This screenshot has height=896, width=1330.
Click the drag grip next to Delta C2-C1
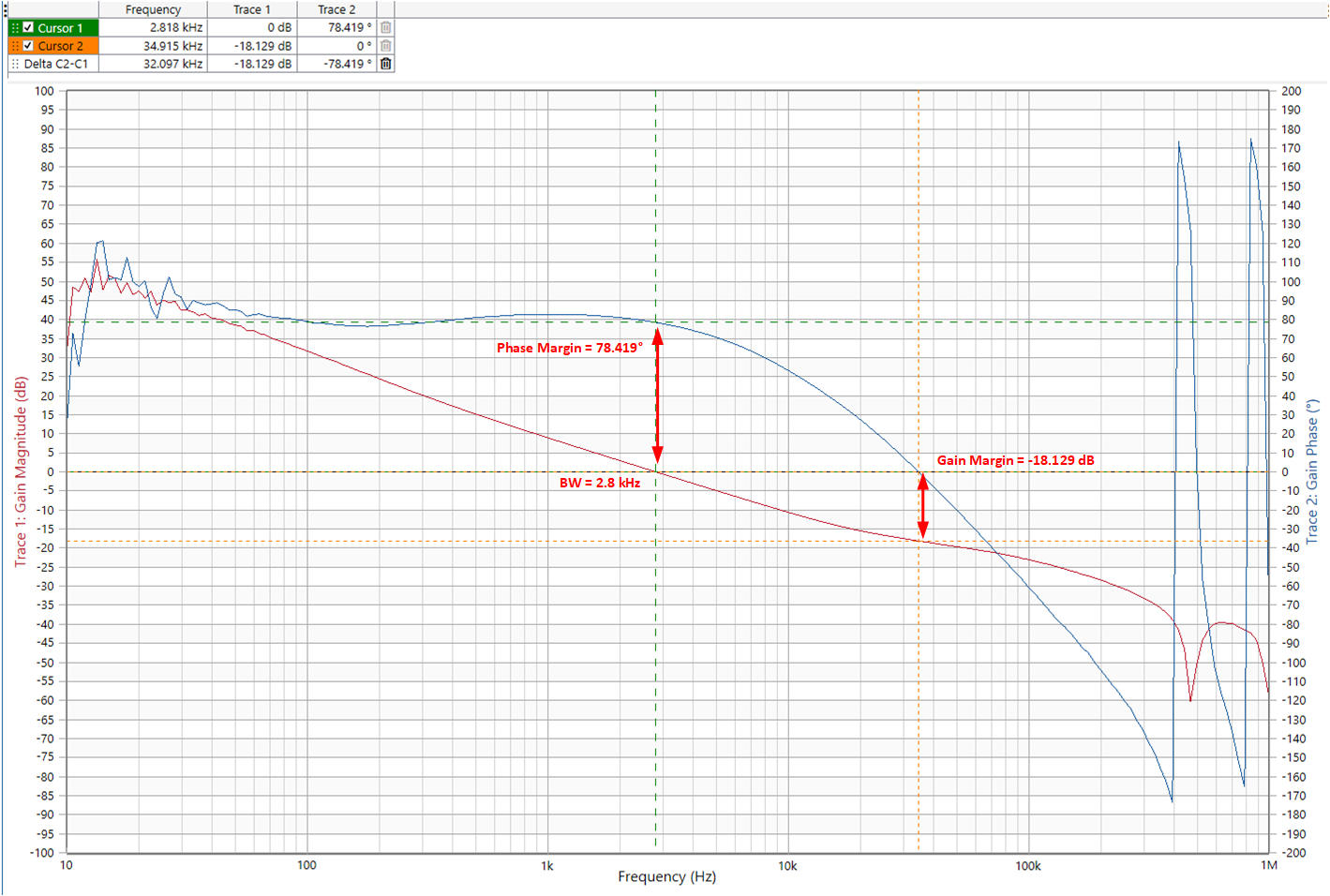point(15,64)
